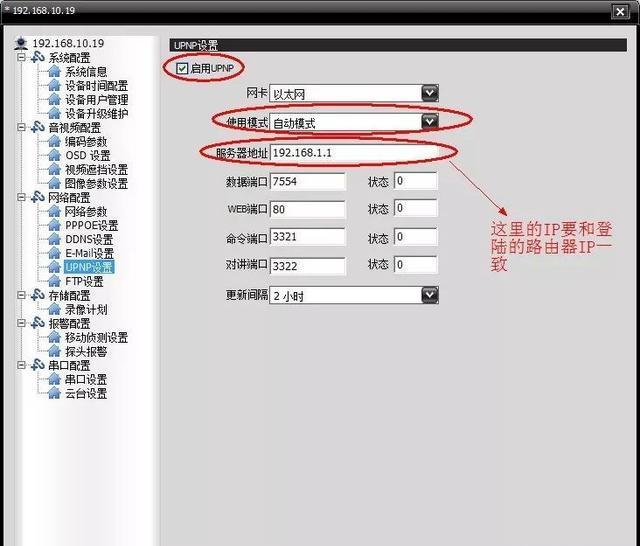
Task: Open 探头报警 settings
Action: 86,351
